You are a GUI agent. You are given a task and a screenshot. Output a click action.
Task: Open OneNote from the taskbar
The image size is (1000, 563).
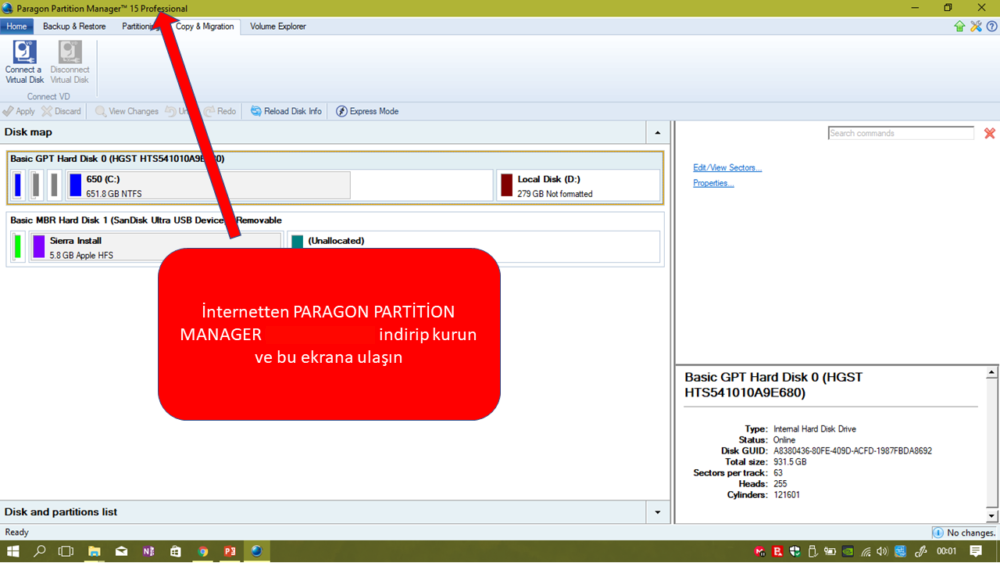[149, 552]
